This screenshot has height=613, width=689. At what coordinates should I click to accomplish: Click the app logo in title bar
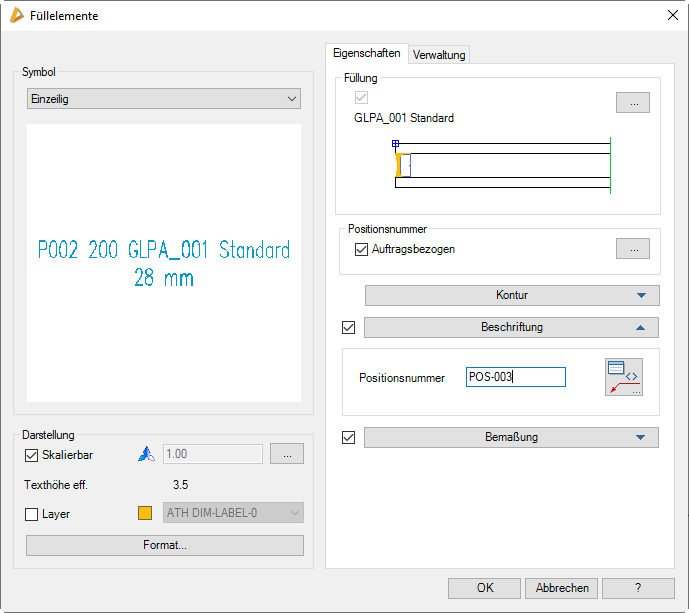[x=16, y=16]
